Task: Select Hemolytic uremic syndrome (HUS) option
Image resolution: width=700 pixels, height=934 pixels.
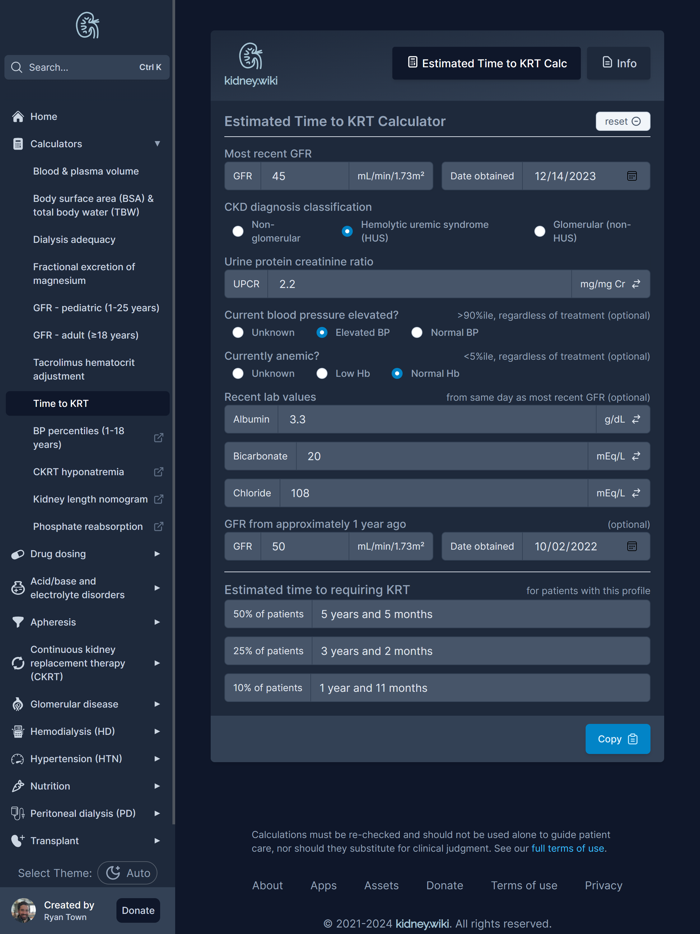Action: pyautogui.click(x=347, y=231)
